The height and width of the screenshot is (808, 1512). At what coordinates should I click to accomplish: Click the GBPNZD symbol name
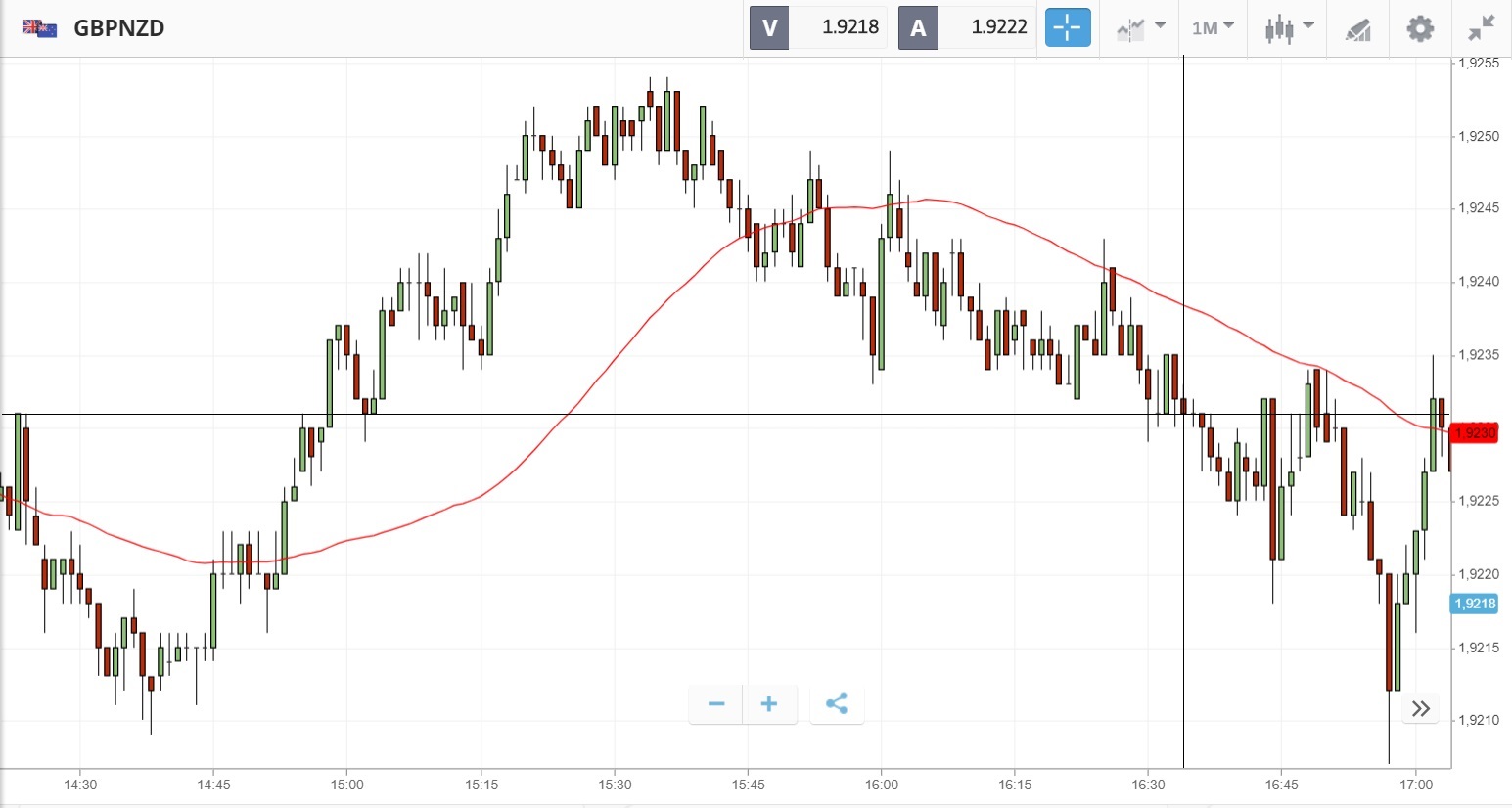pos(119,28)
